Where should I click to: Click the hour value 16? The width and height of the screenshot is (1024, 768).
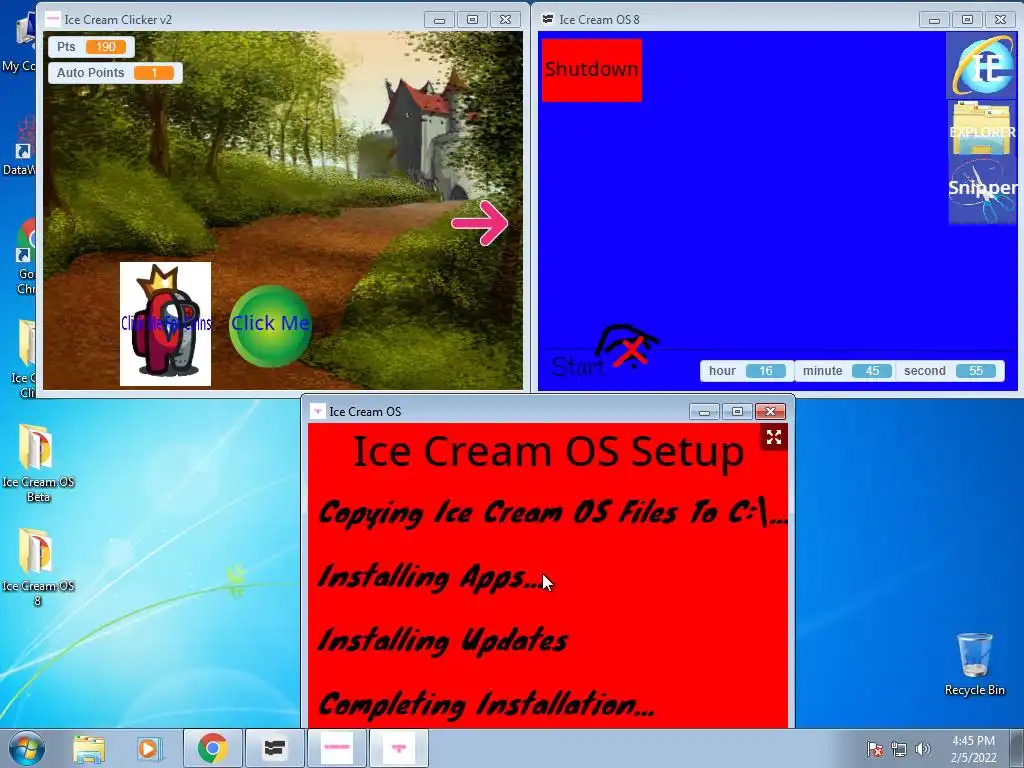[765, 371]
